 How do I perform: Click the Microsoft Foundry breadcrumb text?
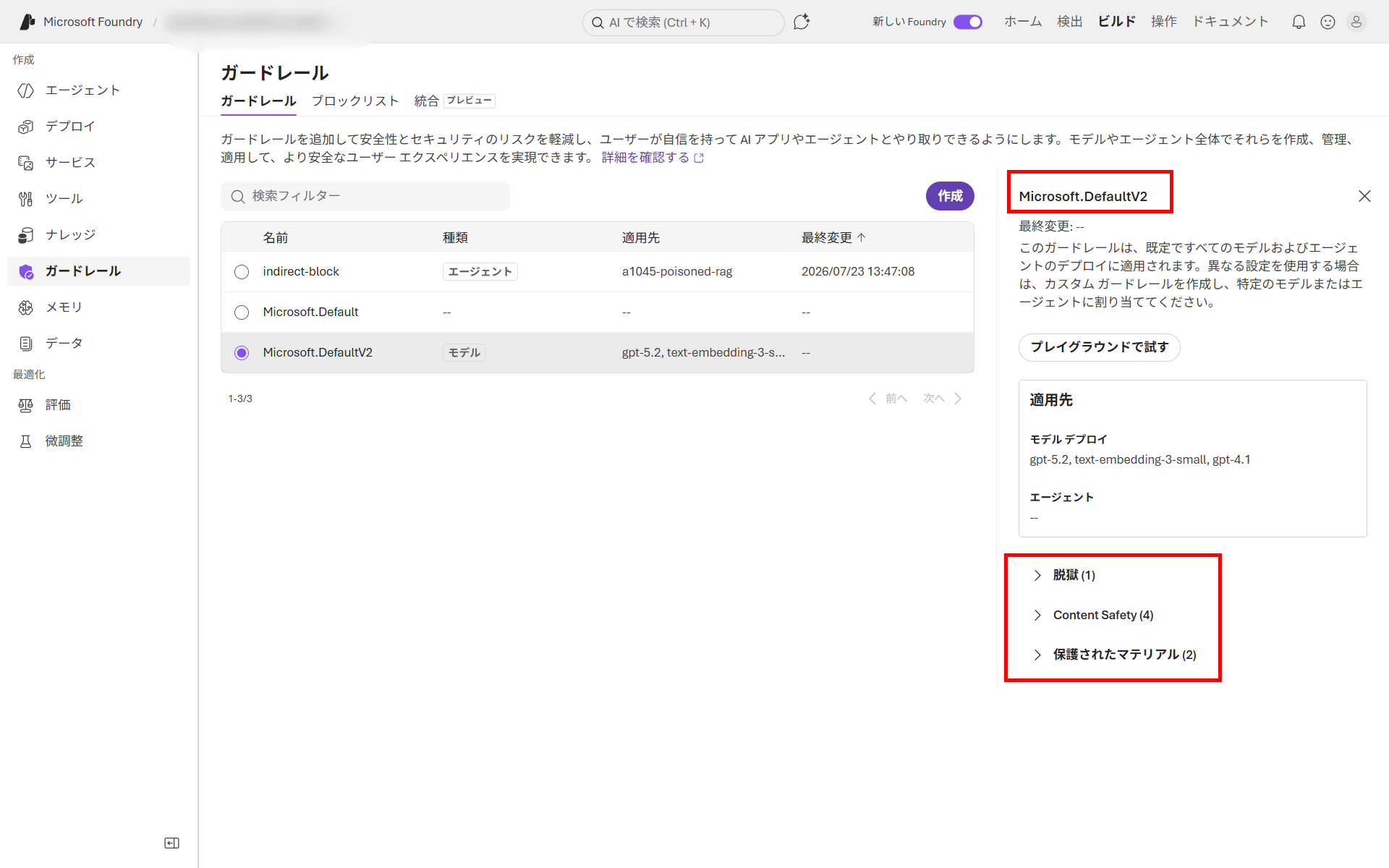(93, 22)
